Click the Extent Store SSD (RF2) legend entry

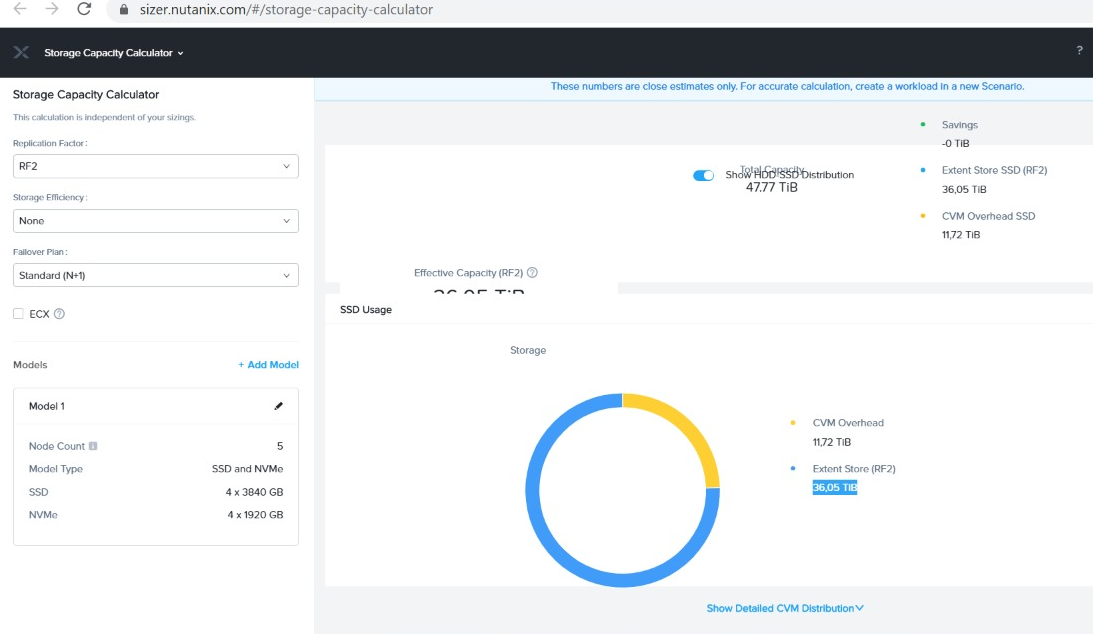tap(994, 170)
